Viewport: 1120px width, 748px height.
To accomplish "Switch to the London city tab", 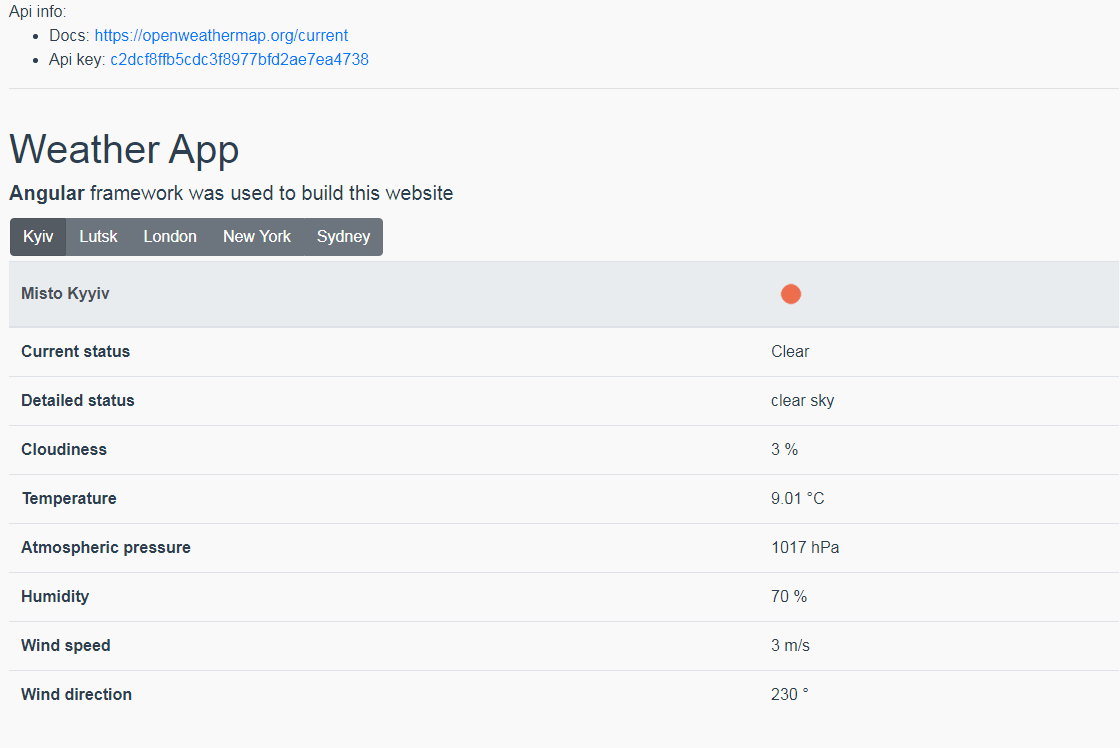I will (170, 236).
